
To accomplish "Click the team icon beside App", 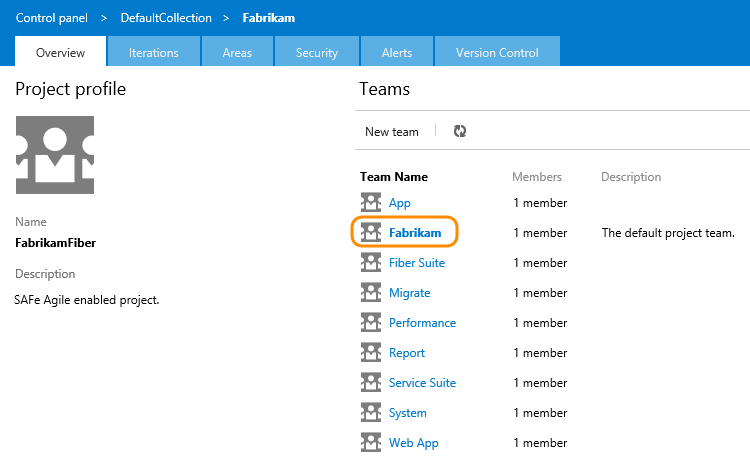I will [x=371, y=202].
